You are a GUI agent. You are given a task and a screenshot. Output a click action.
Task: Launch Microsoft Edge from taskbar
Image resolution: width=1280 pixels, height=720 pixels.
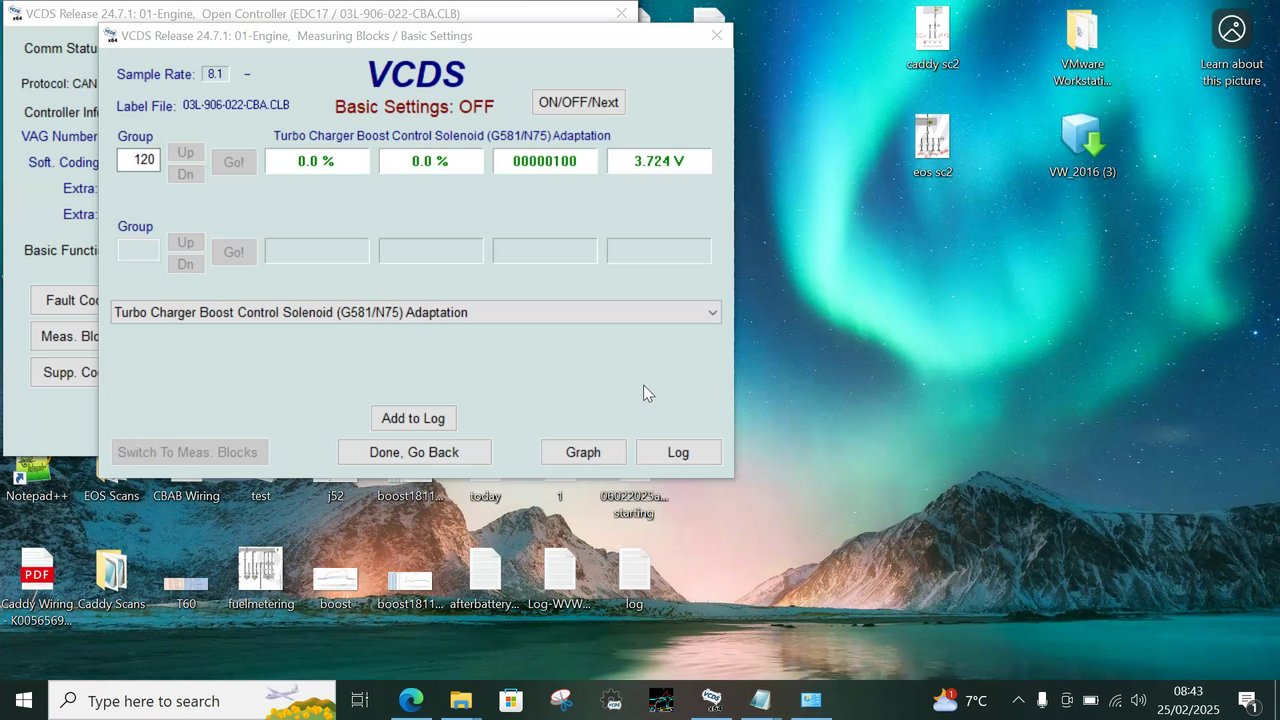(x=411, y=700)
